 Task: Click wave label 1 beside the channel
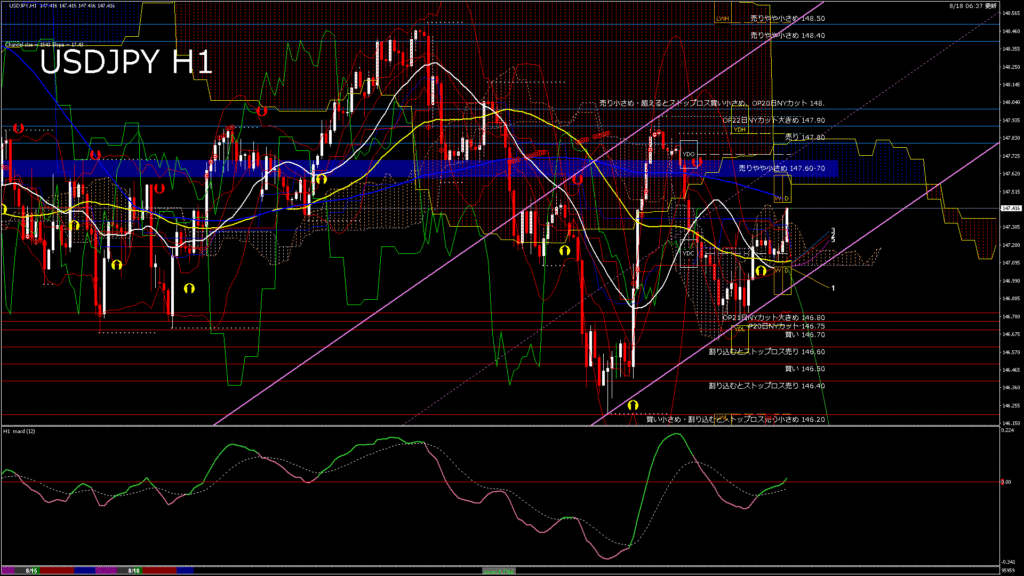coord(834,288)
